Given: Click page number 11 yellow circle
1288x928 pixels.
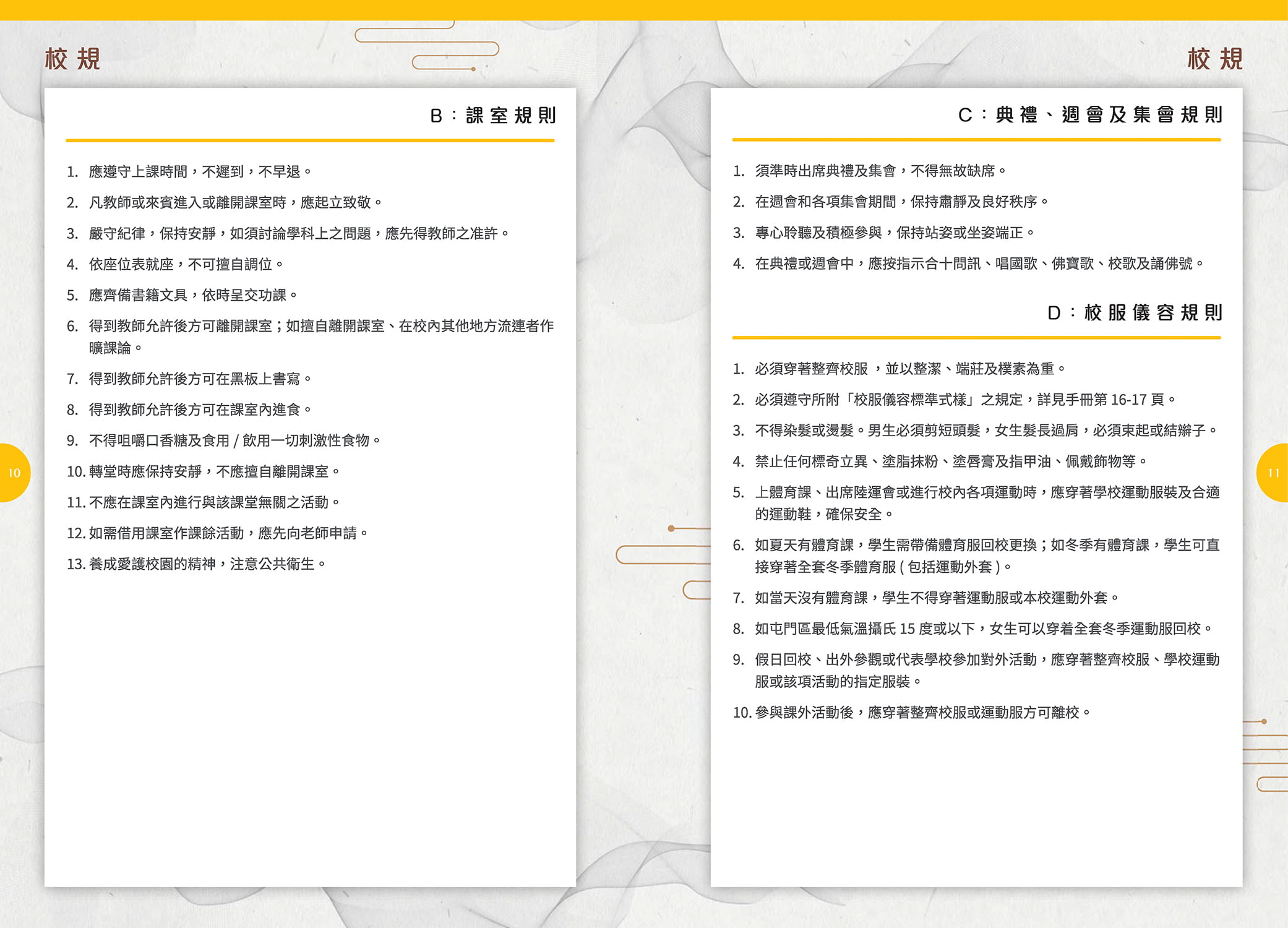Looking at the screenshot, I should tap(1273, 473).
